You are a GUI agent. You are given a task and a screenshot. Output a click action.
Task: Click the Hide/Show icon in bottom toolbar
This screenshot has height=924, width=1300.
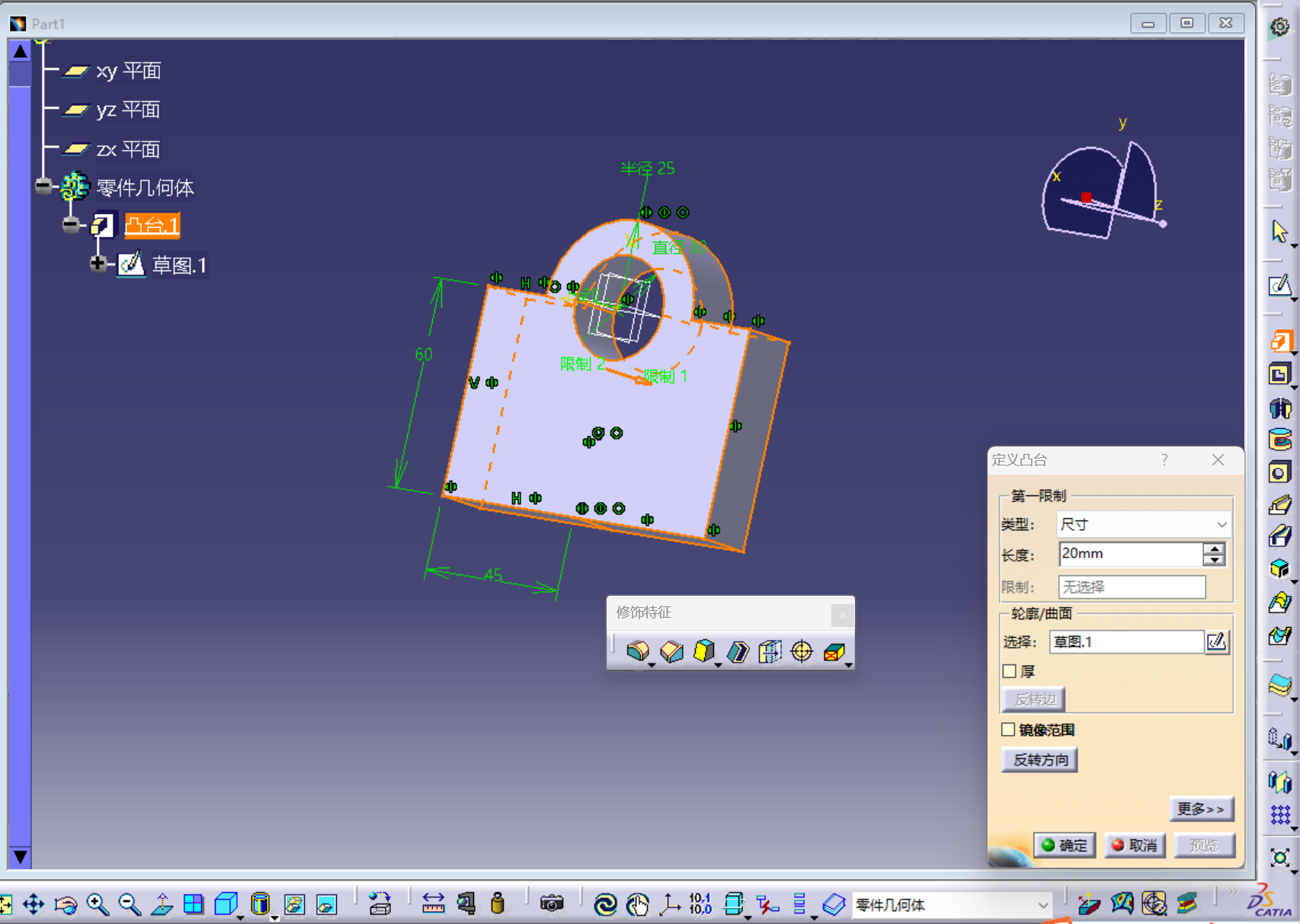(x=294, y=904)
